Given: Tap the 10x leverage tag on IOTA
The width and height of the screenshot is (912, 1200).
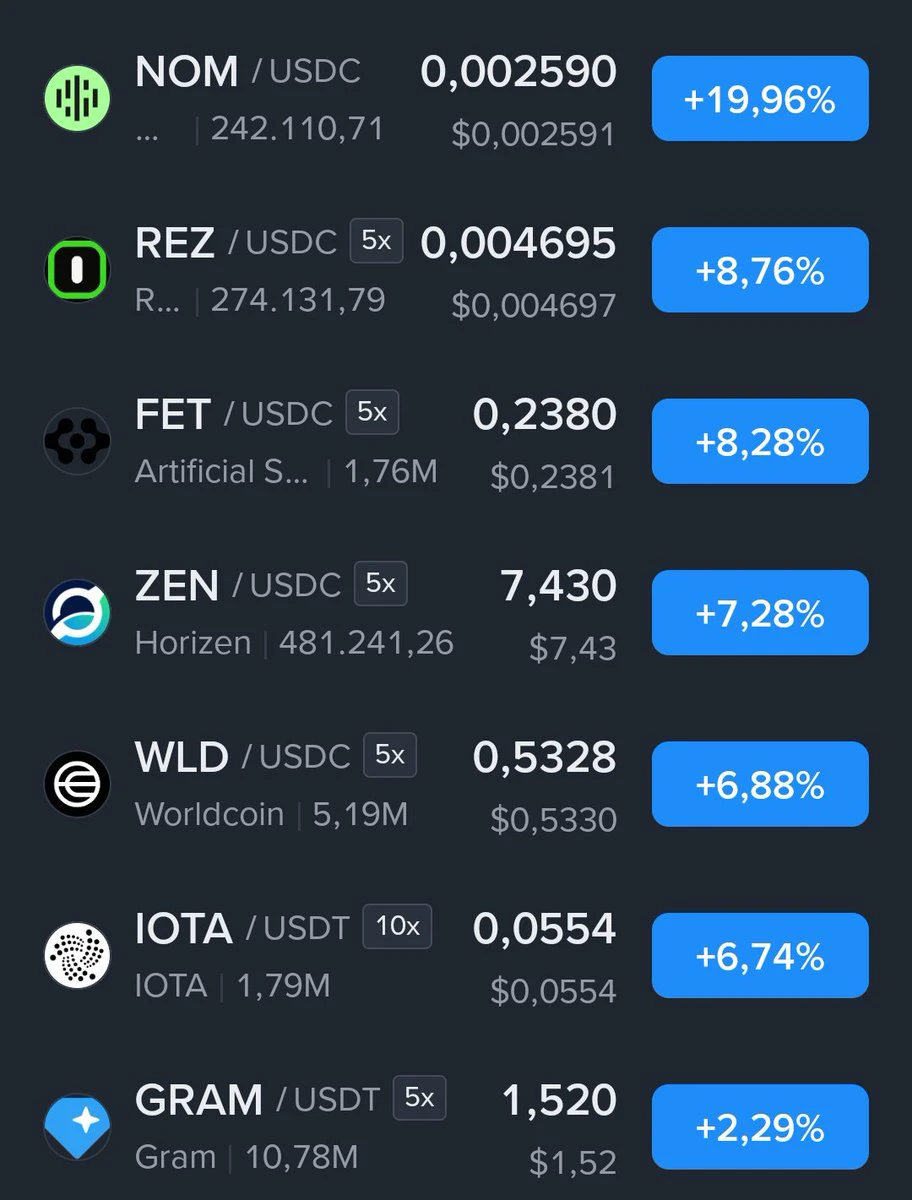Looking at the screenshot, I should 398,927.
